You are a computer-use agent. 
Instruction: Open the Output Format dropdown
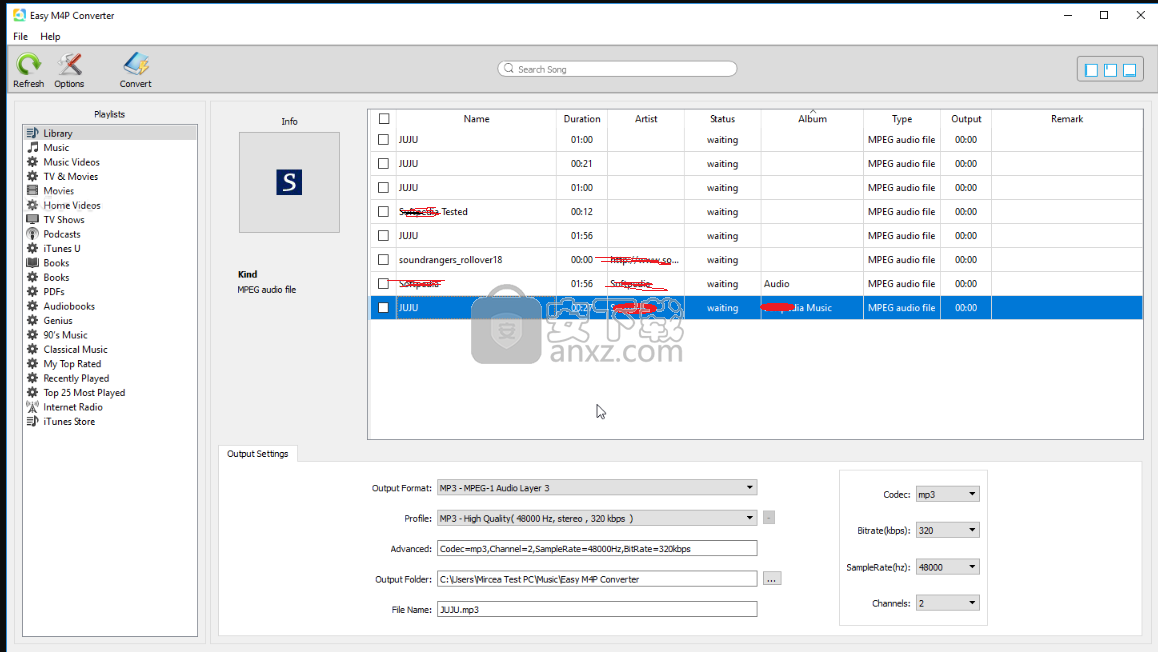tap(597, 487)
